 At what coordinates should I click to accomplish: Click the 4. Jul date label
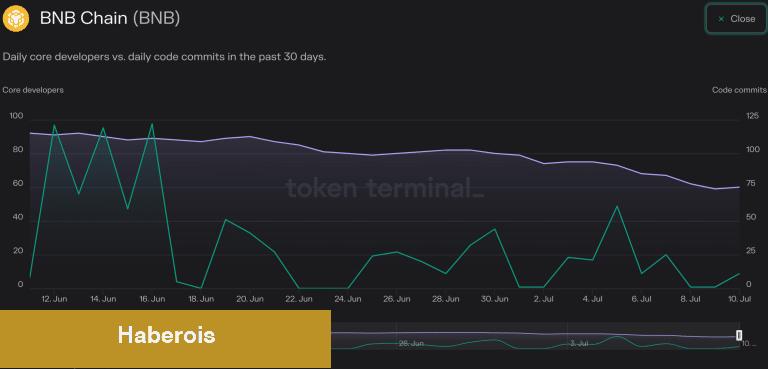pyautogui.click(x=593, y=298)
